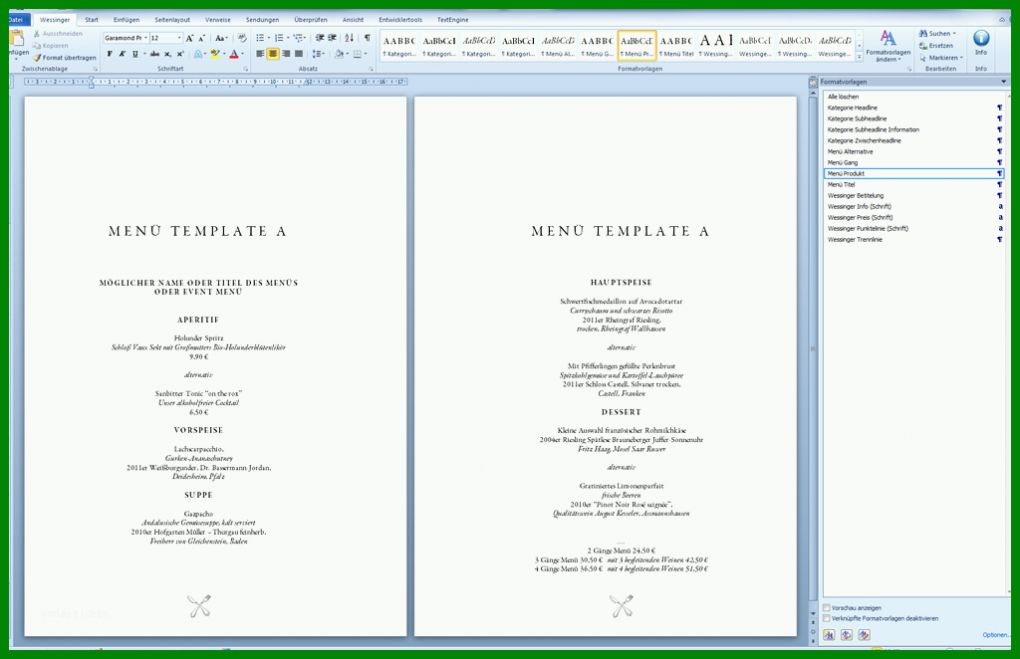Image resolution: width=1020 pixels, height=659 pixels.
Task: Select Menü Titel style in ribbon gallery
Action: coord(677,46)
